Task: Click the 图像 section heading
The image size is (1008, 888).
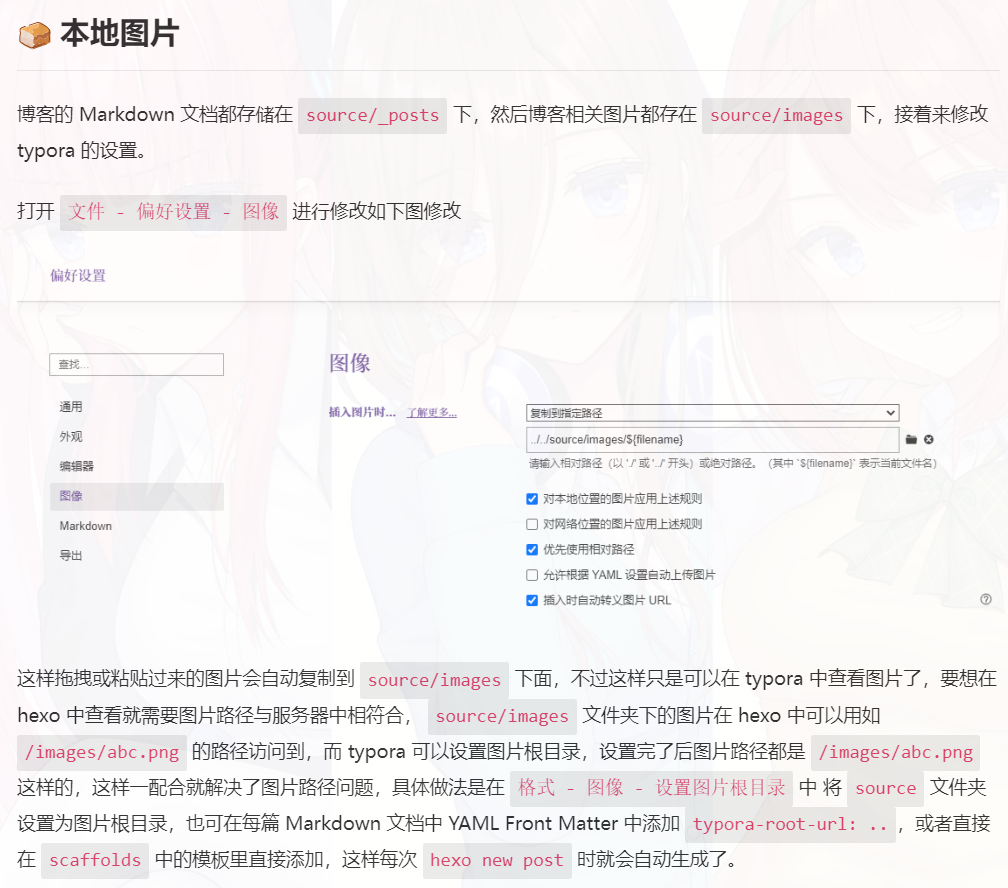Action: [350, 363]
